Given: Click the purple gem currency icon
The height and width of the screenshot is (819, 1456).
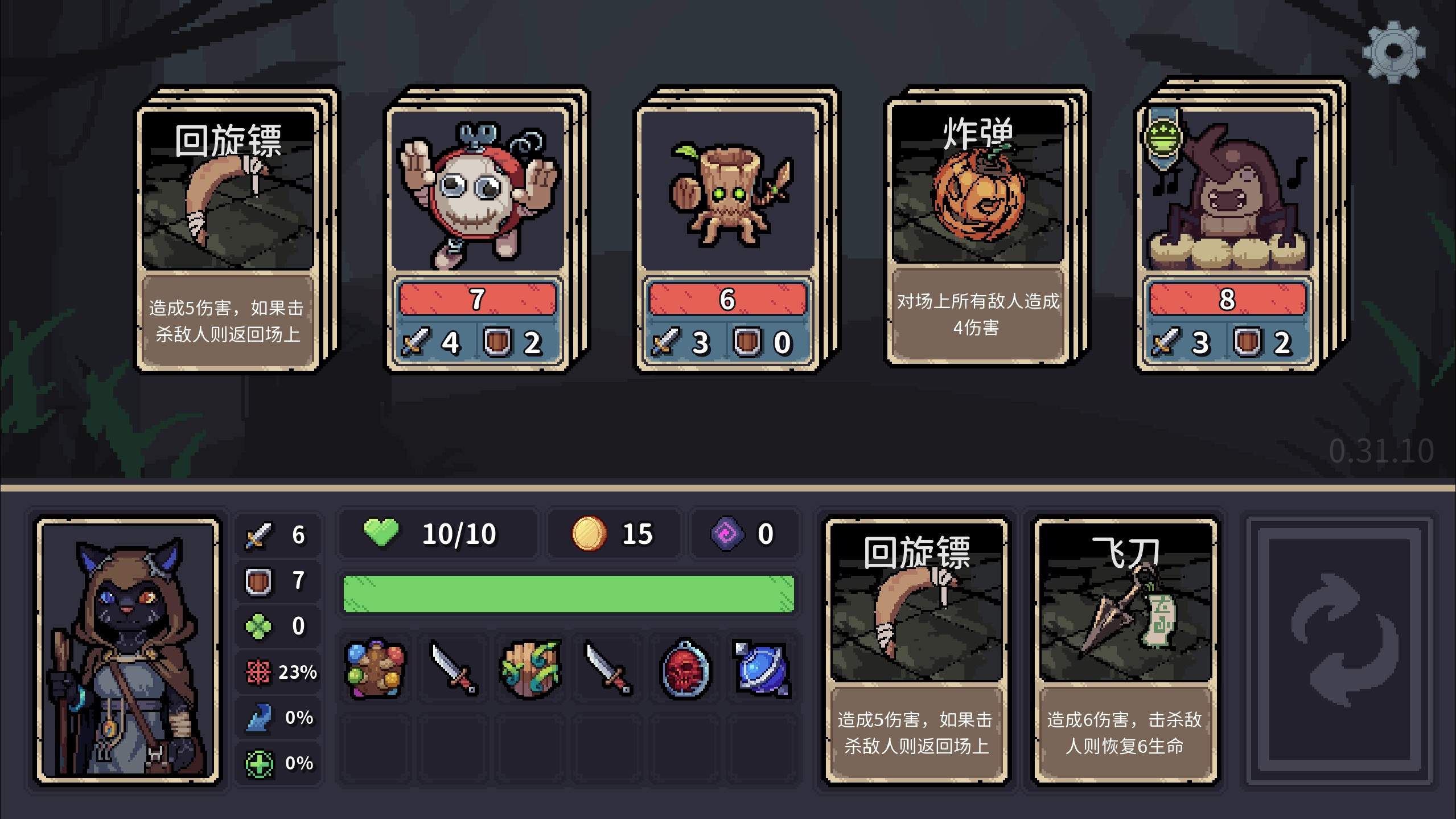Looking at the screenshot, I should pos(727,534).
